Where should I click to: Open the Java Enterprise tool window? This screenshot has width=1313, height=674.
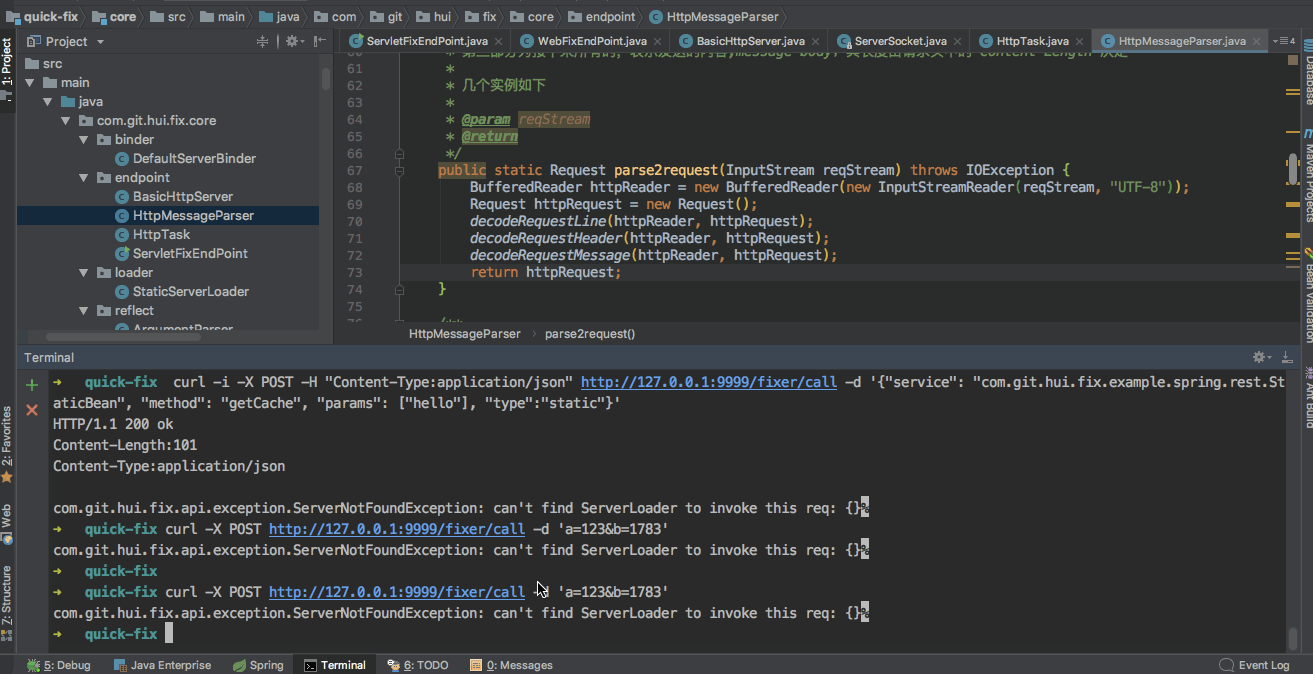coord(162,665)
